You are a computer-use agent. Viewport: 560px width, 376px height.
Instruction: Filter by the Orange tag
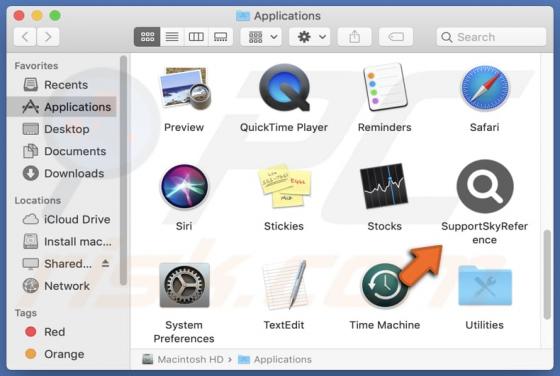(x=61, y=354)
